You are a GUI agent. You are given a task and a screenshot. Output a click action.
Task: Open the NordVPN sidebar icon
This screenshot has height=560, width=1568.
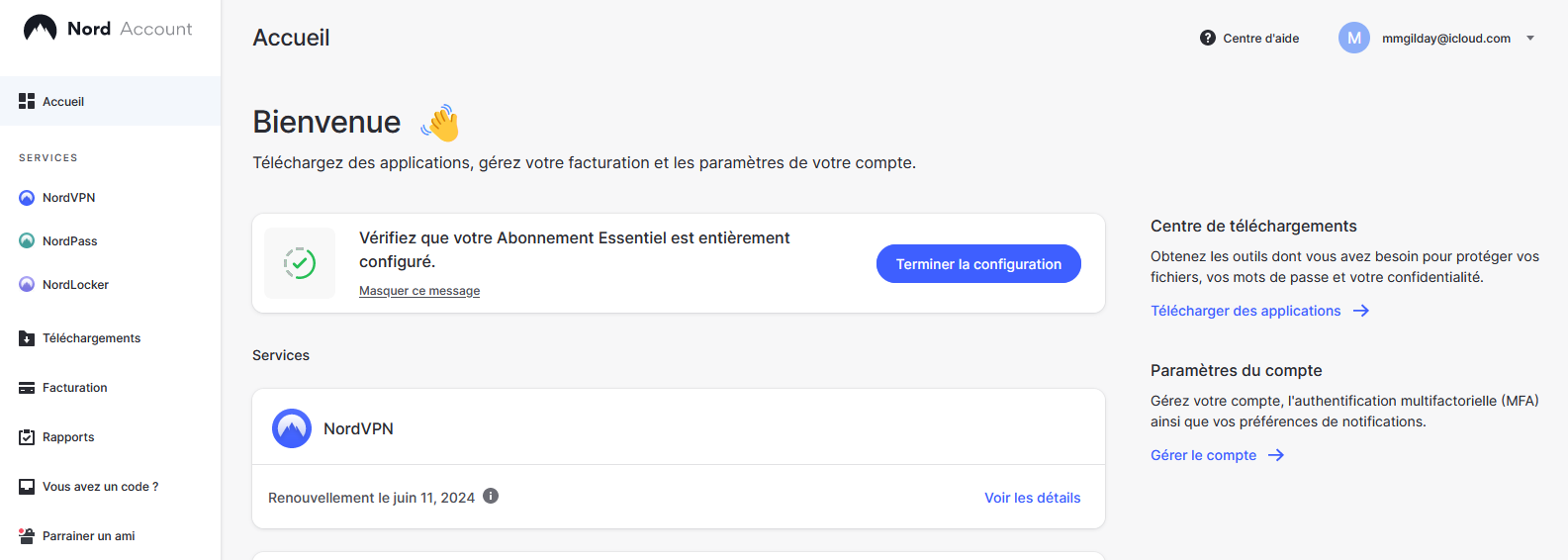(27, 198)
